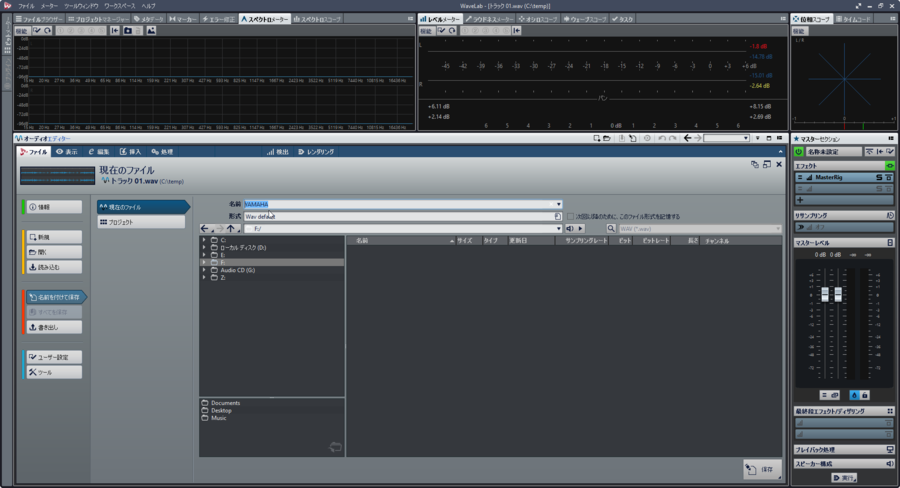This screenshot has height=488, width=900.
Task: Toggle solo S on MasterRig slot
Action: [878, 177]
